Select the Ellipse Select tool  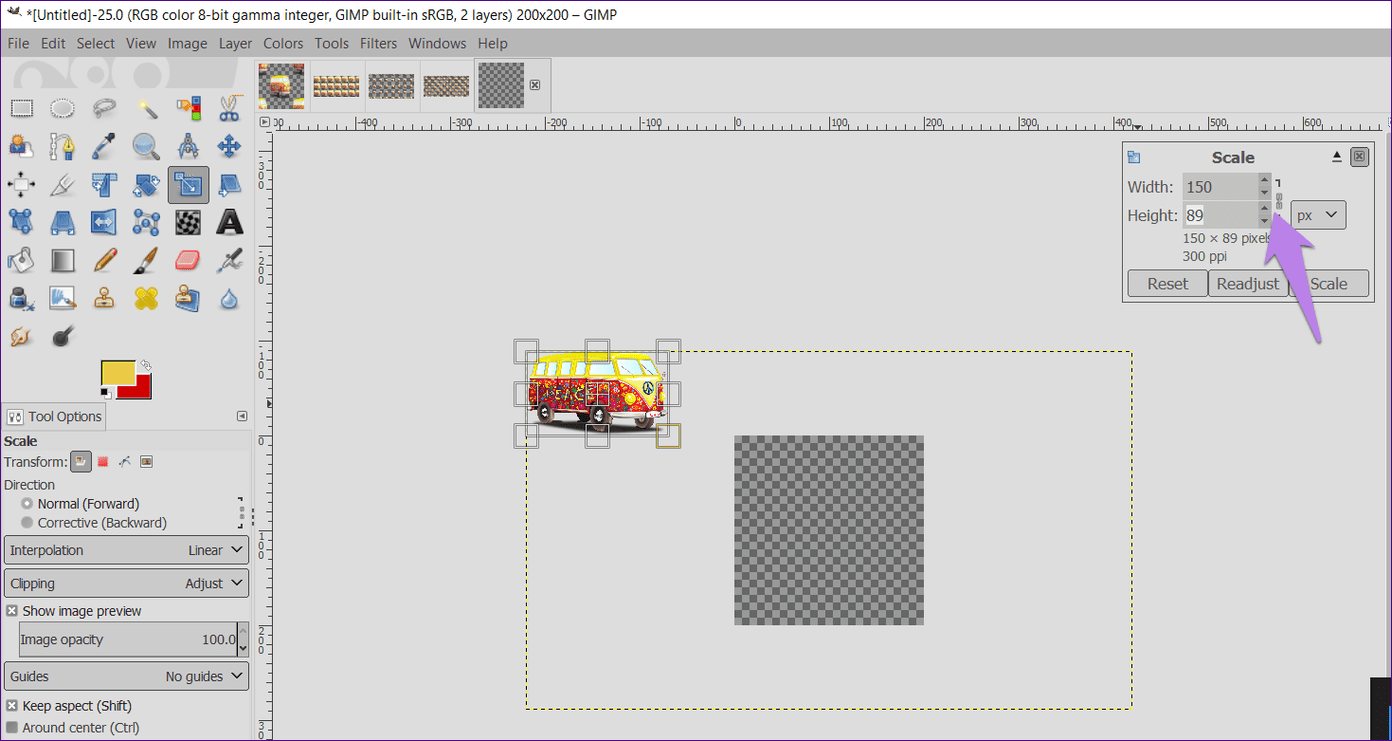coord(63,108)
